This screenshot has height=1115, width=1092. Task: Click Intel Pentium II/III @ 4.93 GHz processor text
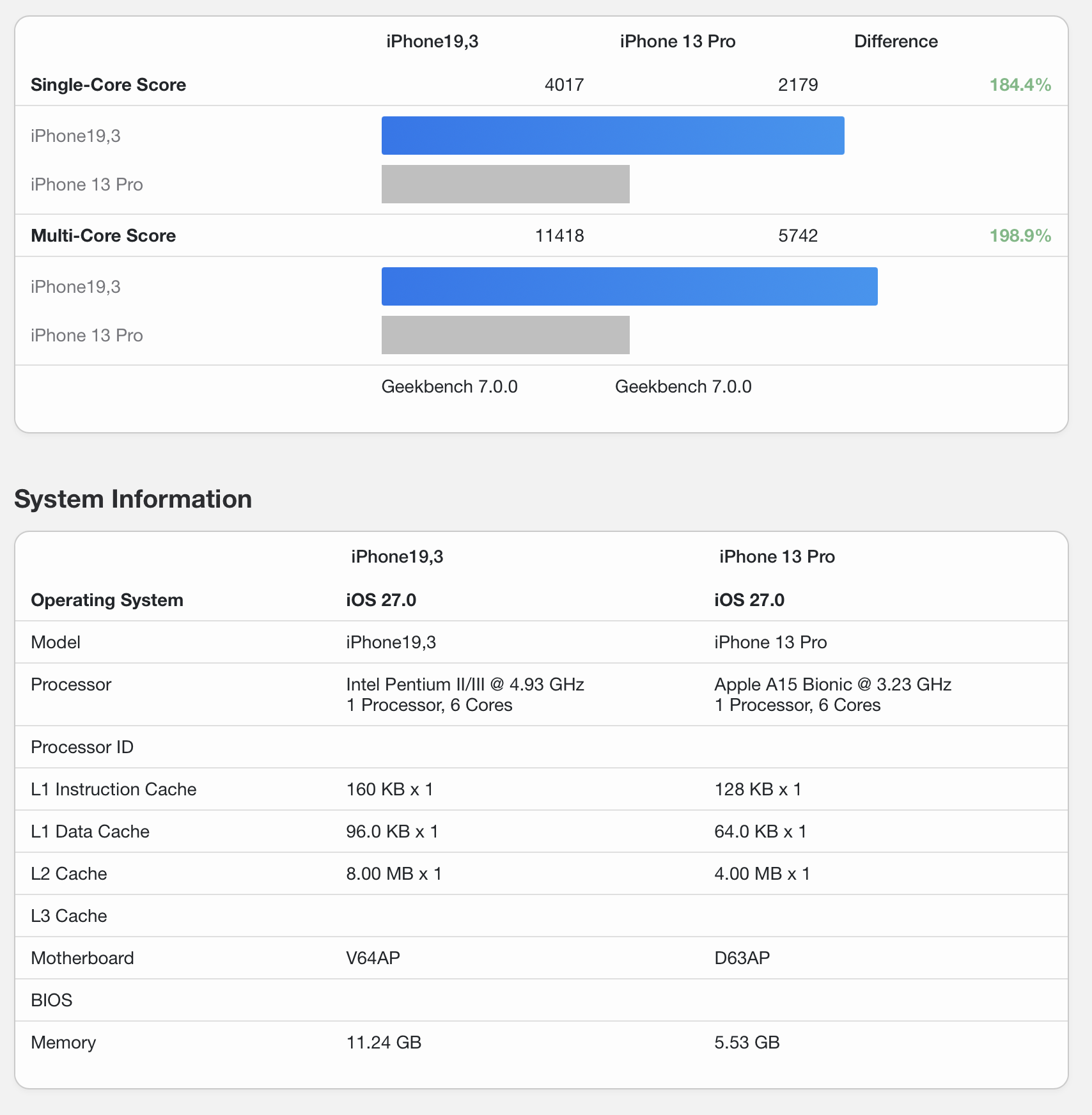point(465,685)
